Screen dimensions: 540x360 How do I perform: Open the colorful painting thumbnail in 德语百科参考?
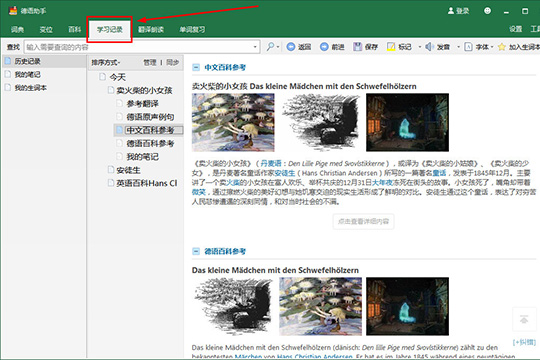click(x=320, y=306)
